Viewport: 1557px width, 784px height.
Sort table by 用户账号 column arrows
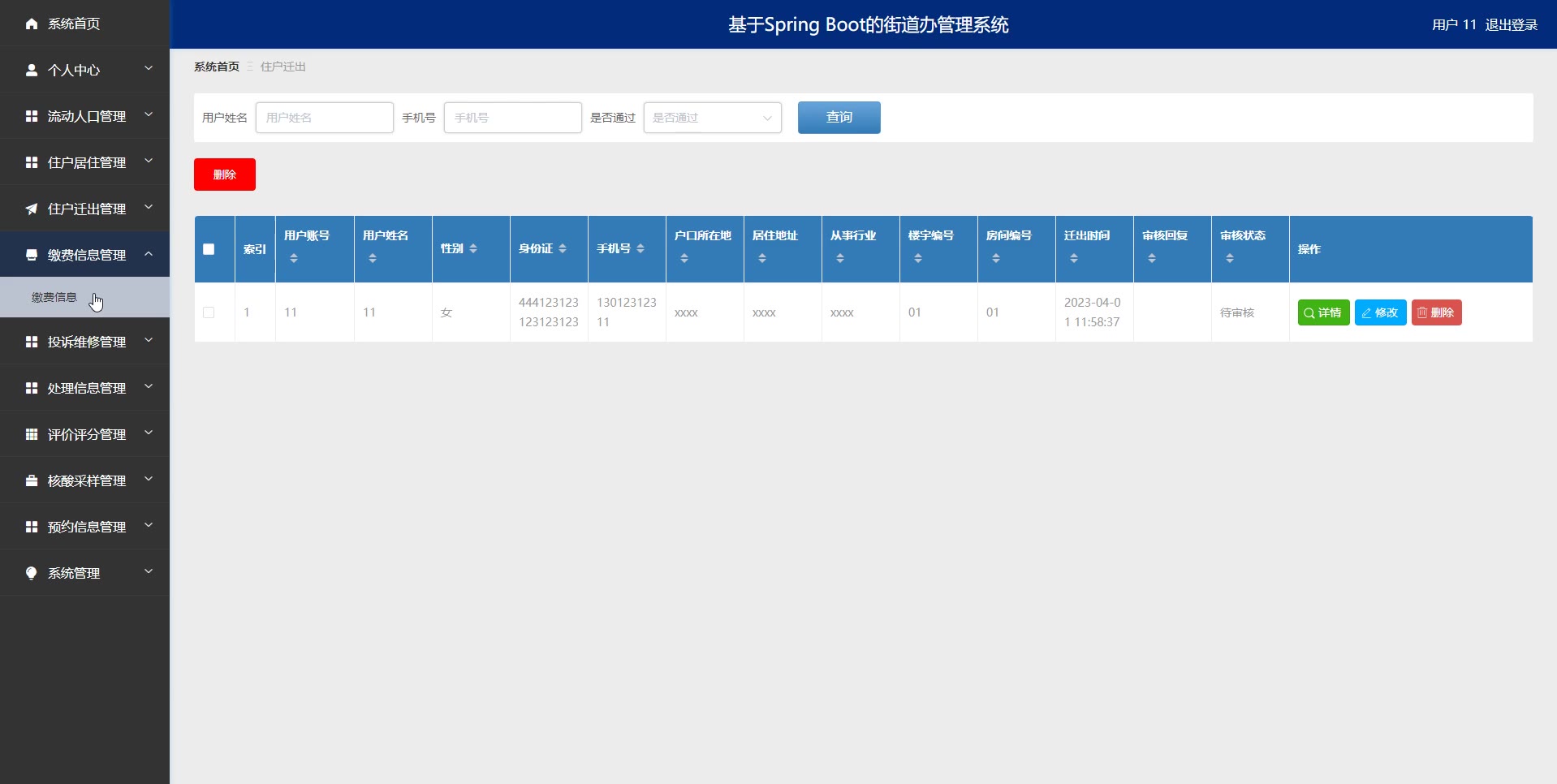[294, 258]
